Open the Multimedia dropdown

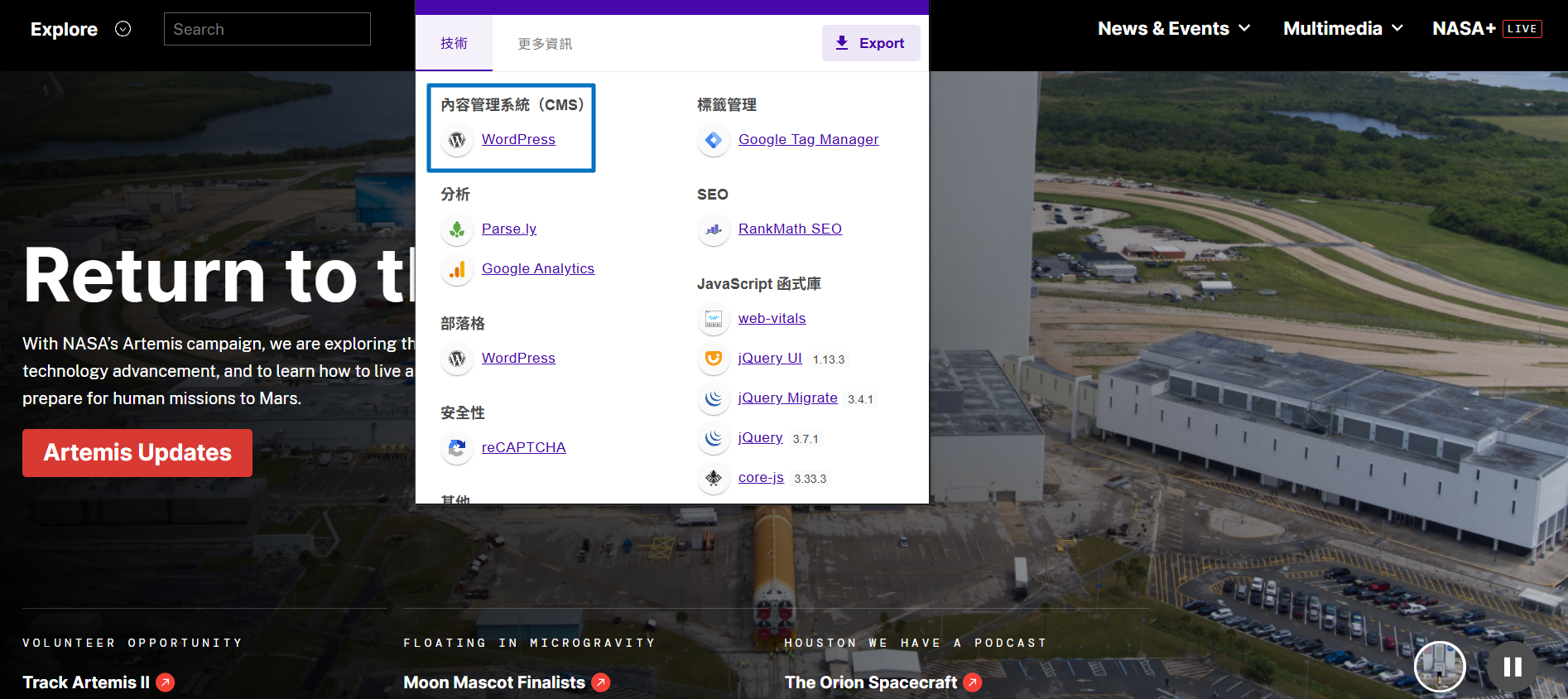pos(1343,29)
